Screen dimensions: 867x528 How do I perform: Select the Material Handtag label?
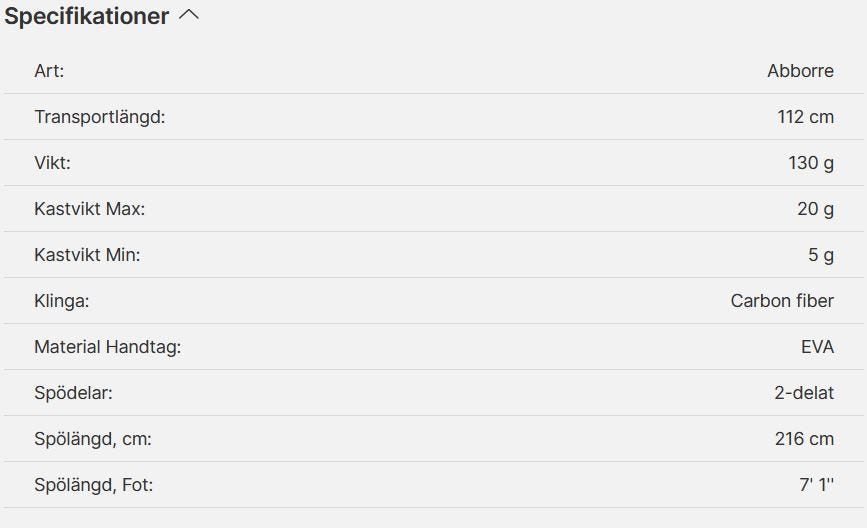coord(107,347)
